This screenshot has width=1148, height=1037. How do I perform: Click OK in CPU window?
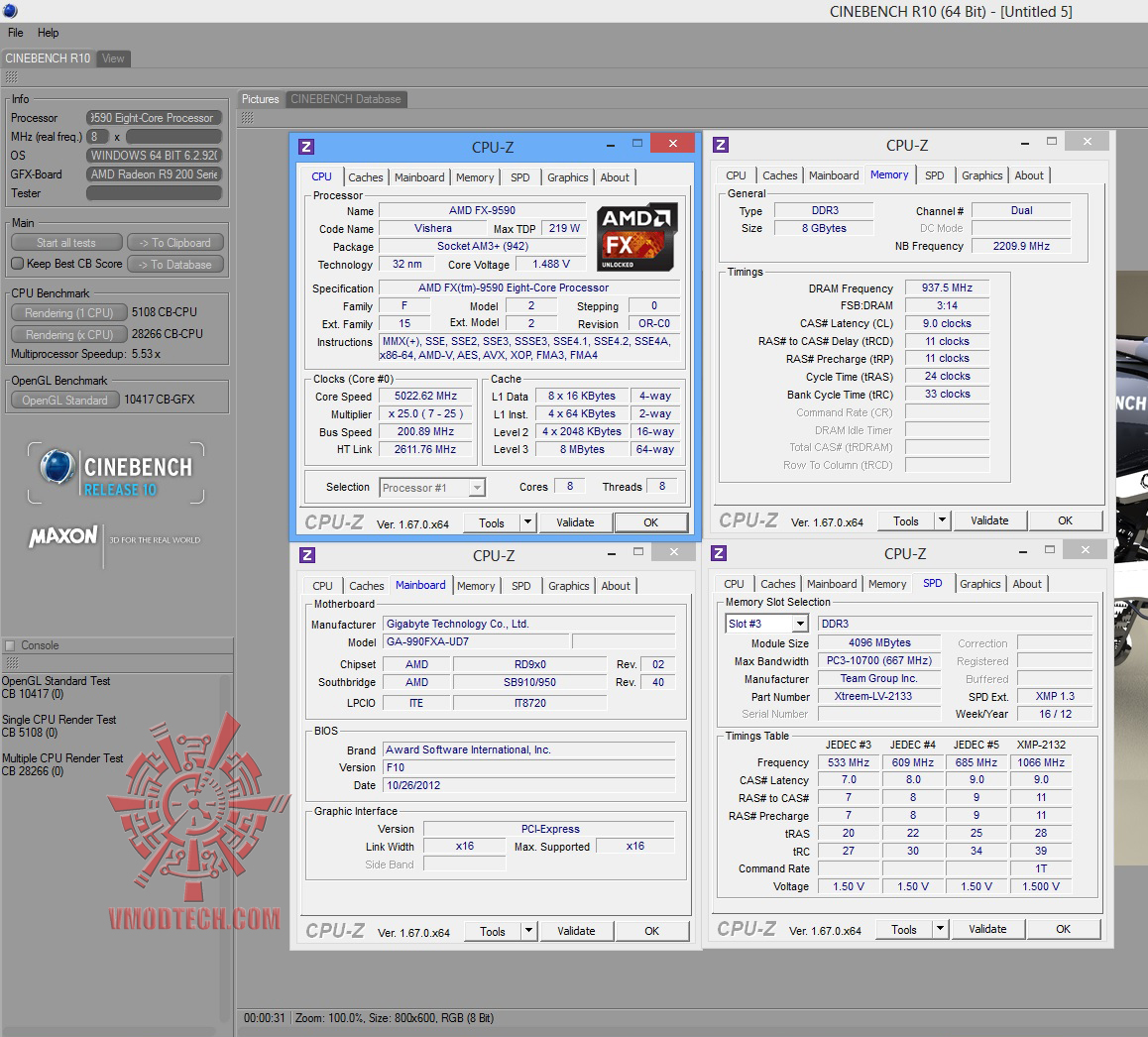[651, 522]
